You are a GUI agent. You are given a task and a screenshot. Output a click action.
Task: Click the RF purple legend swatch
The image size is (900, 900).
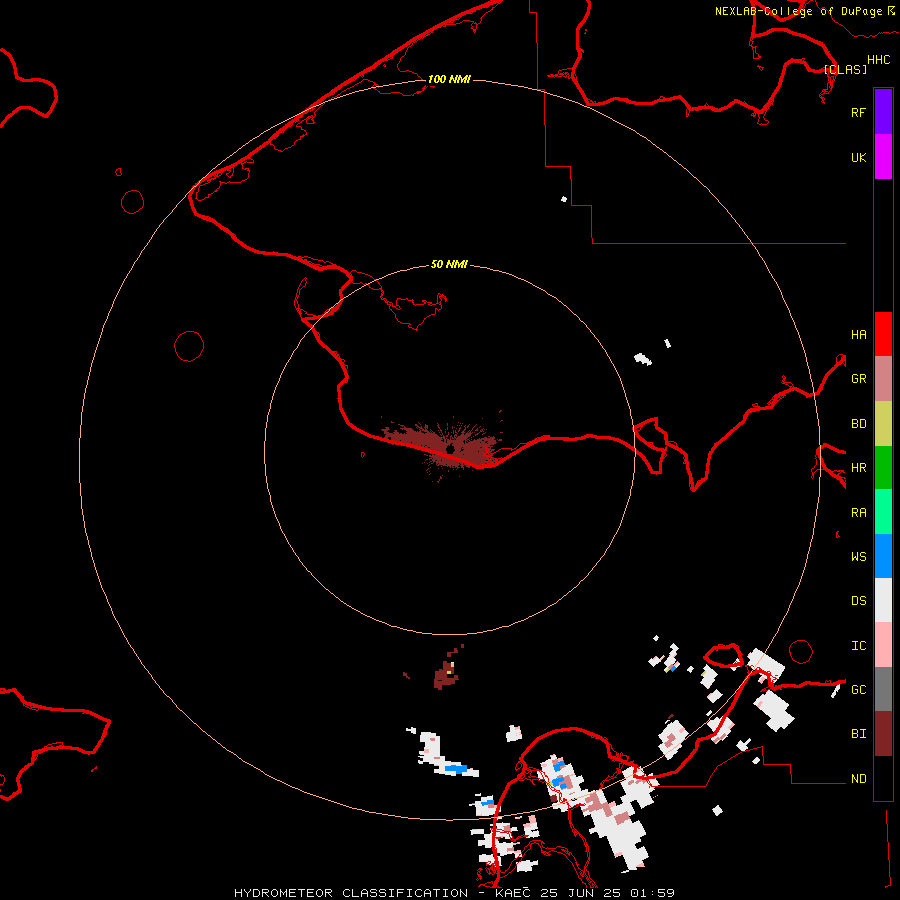click(x=883, y=112)
